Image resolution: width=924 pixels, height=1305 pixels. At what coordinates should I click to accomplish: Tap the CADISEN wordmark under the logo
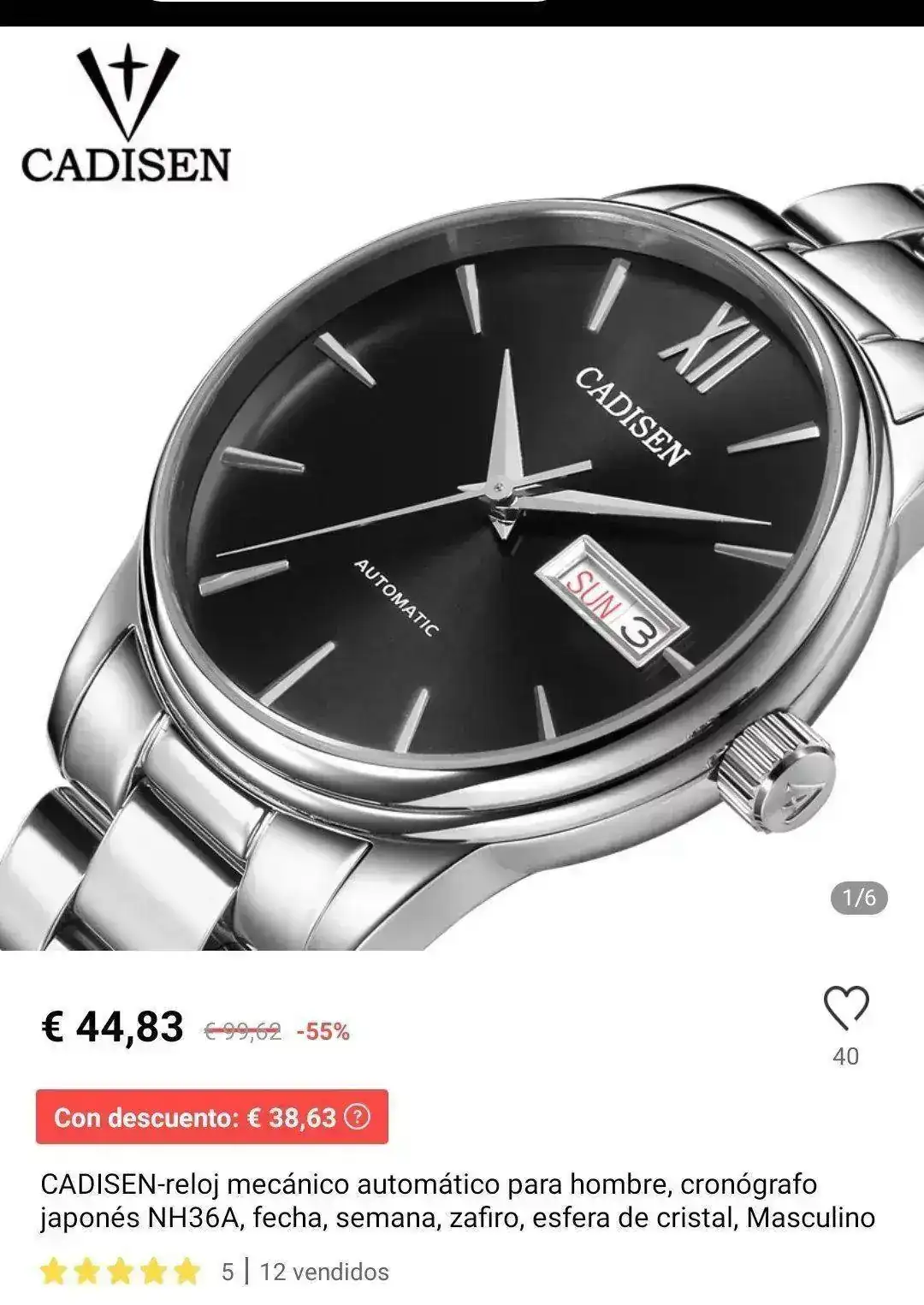click(x=126, y=163)
